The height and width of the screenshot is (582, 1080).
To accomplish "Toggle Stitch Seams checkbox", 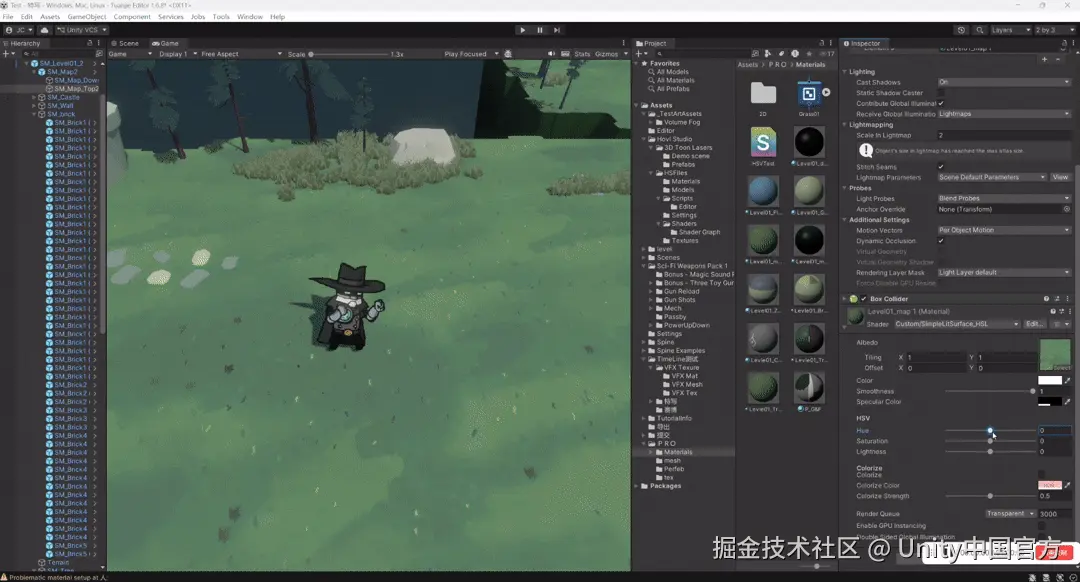I will (x=942, y=167).
